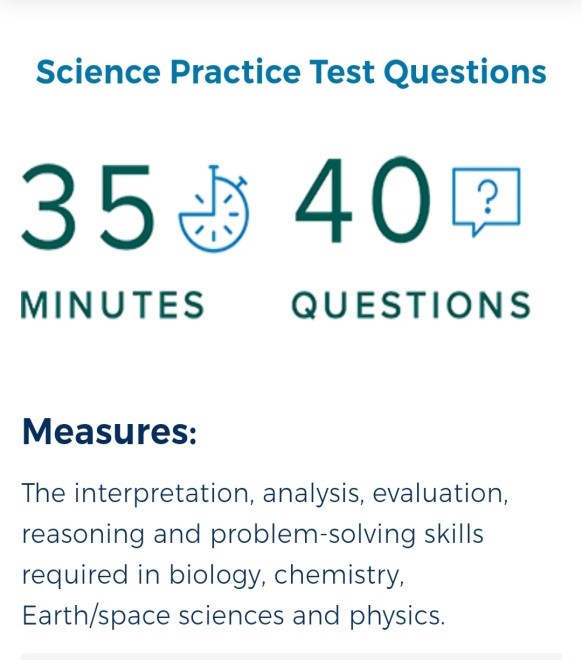Select the large number 40
Screen dimensions: 582x660
363,200
